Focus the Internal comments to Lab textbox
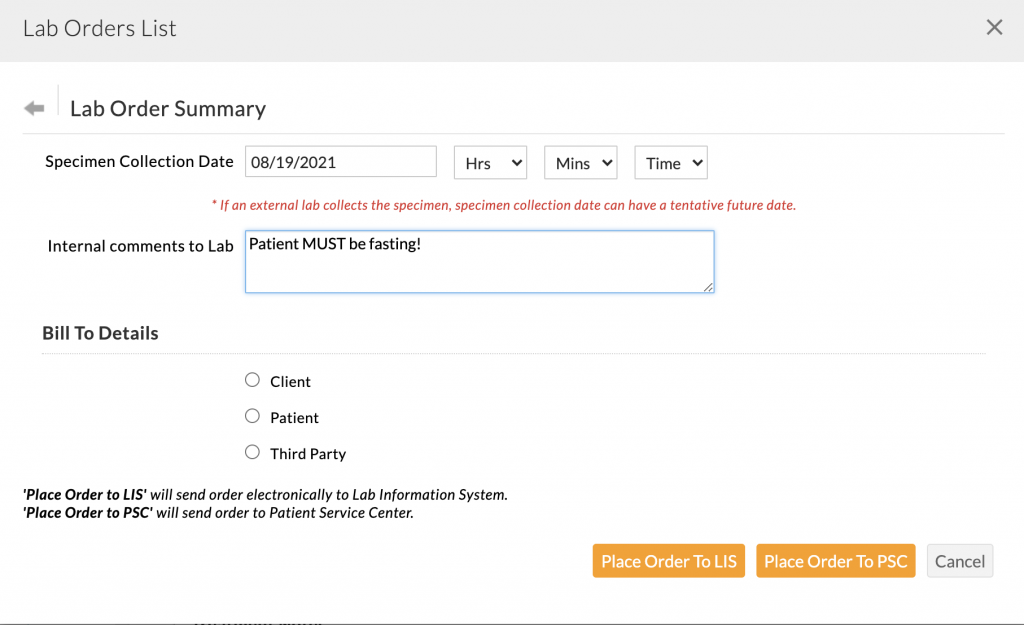Screen dimensions: 1024x625 click(x=479, y=262)
